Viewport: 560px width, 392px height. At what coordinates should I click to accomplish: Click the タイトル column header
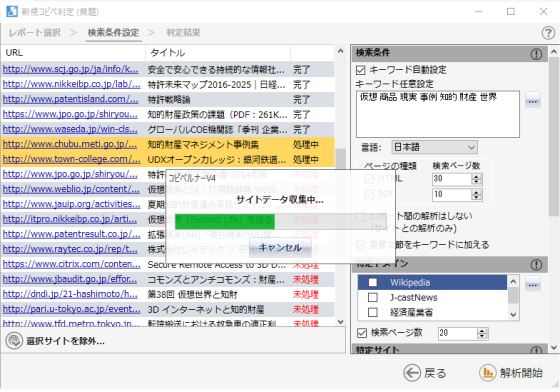tap(218, 53)
